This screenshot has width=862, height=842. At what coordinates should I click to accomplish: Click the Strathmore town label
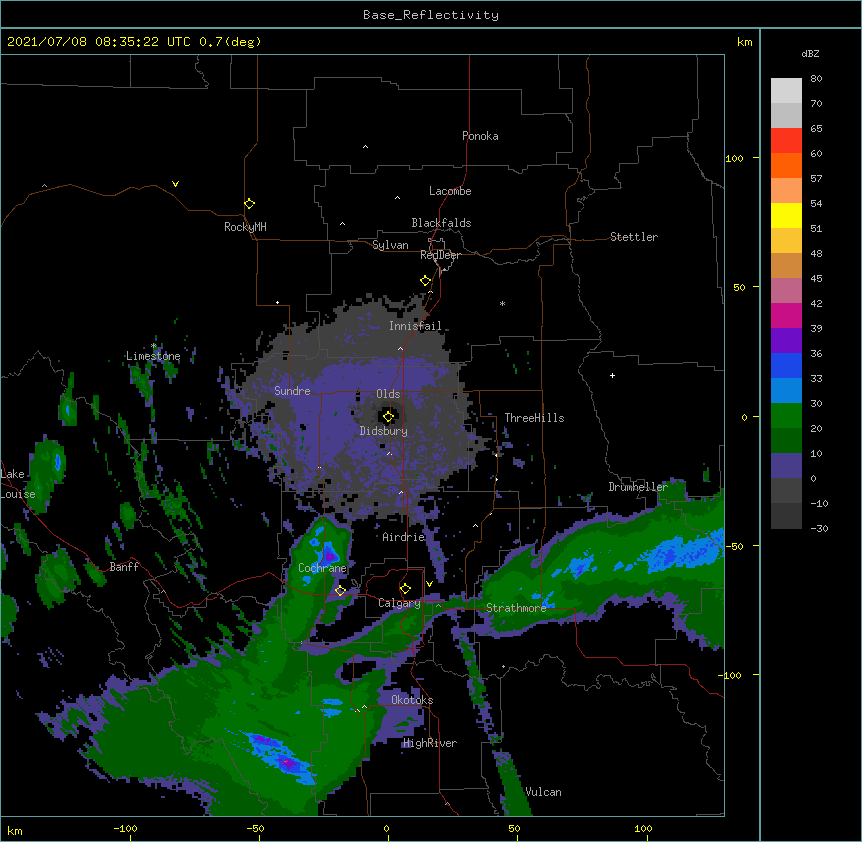click(x=516, y=608)
